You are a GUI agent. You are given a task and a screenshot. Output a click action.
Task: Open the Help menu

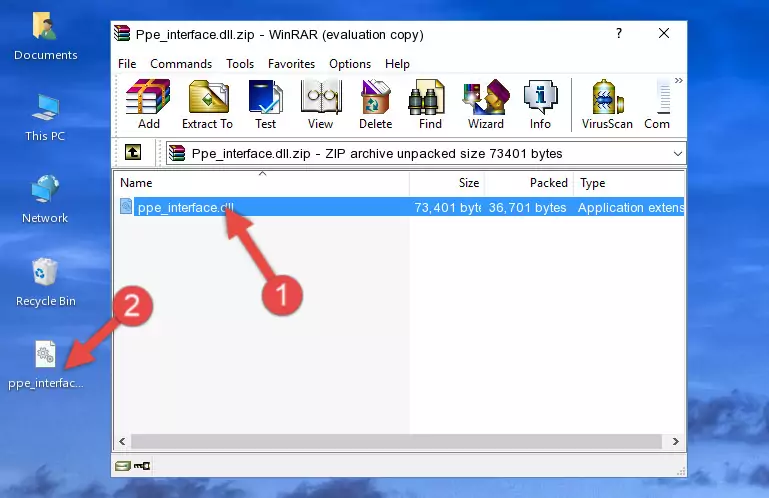(x=397, y=64)
